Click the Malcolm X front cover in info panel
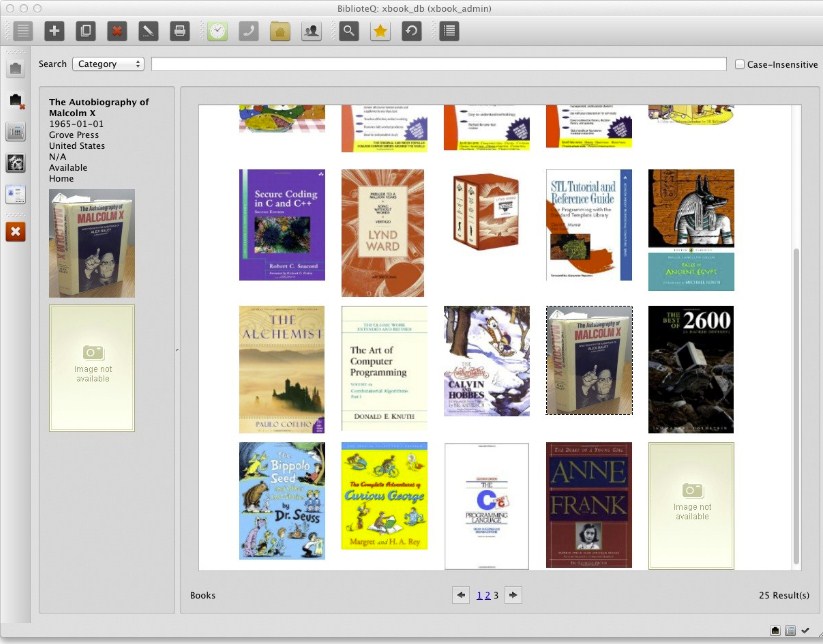Screen dimensions: 823x644 (92, 244)
